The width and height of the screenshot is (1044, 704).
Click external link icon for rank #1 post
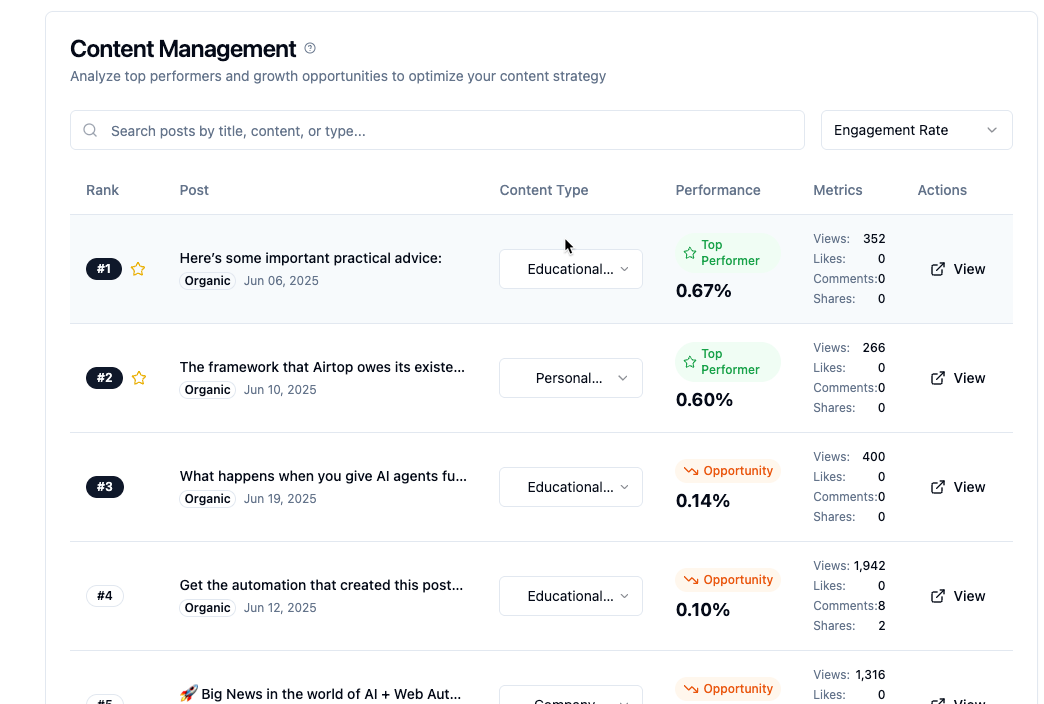coord(938,269)
